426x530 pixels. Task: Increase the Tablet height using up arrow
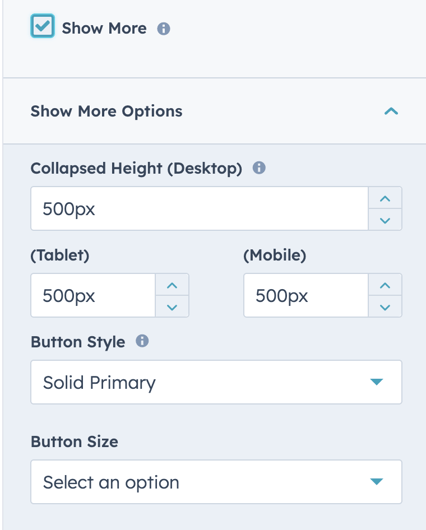[172, 285]
